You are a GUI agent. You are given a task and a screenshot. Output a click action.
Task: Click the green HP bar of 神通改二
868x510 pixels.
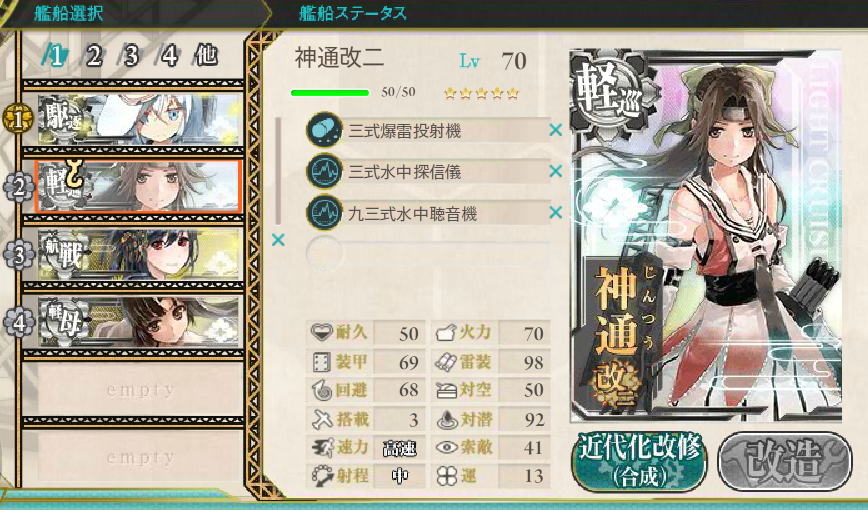click(330, 93)
